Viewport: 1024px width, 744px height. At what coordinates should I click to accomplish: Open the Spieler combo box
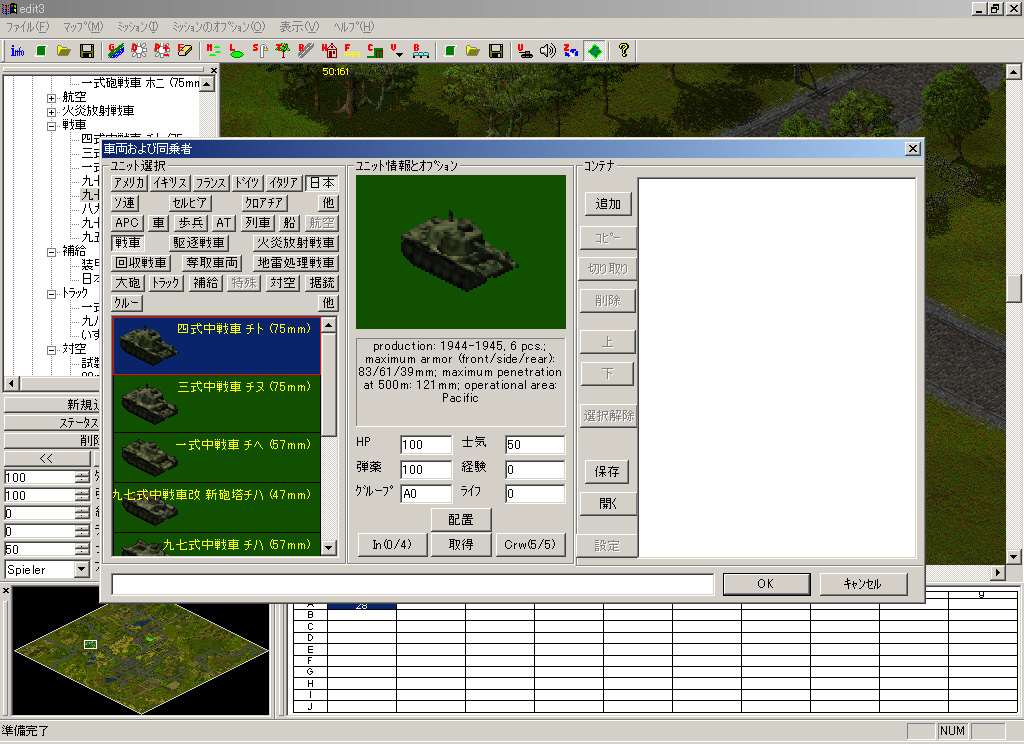(x=82, y=569)
